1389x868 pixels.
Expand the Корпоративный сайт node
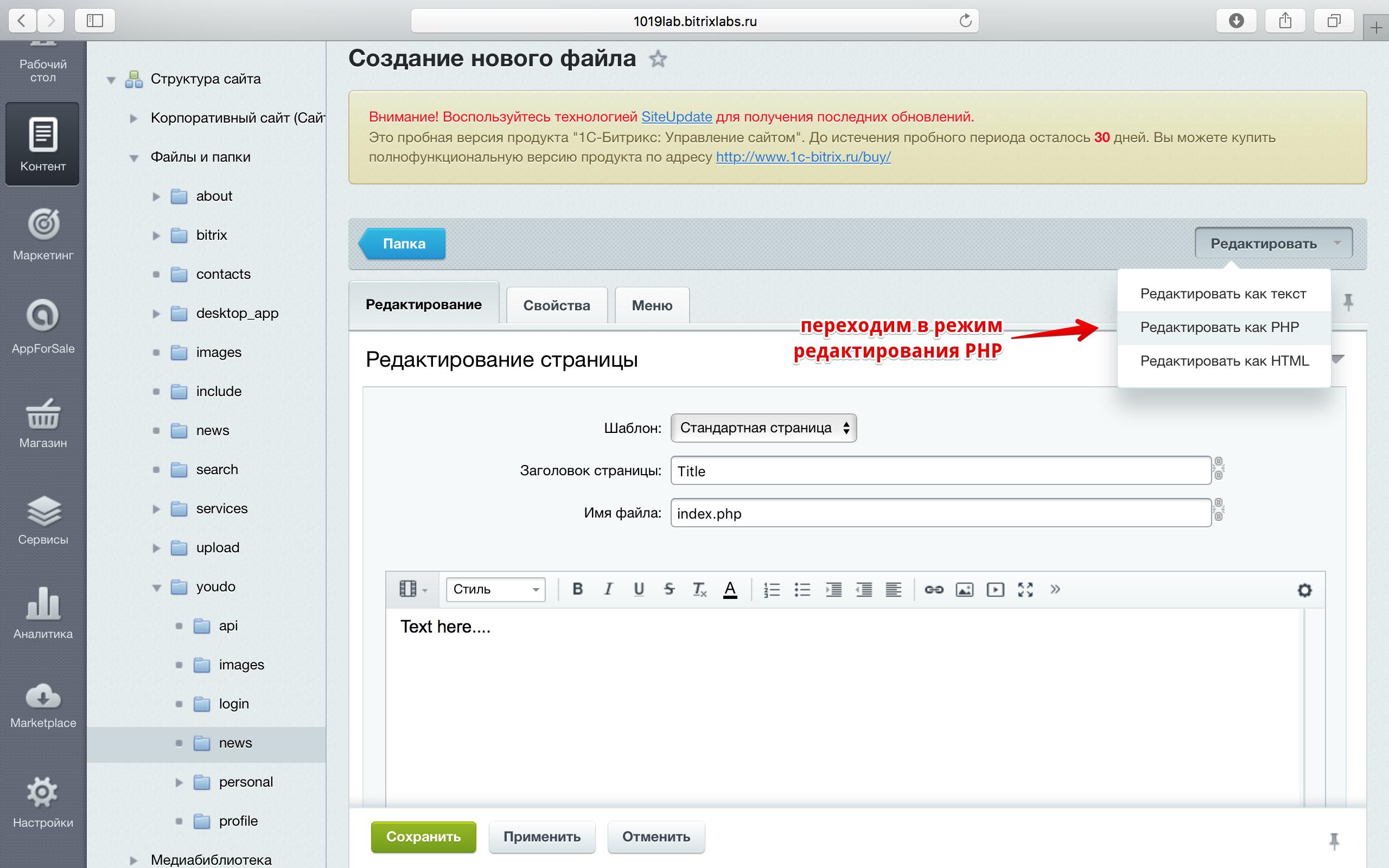click(133, 119)
